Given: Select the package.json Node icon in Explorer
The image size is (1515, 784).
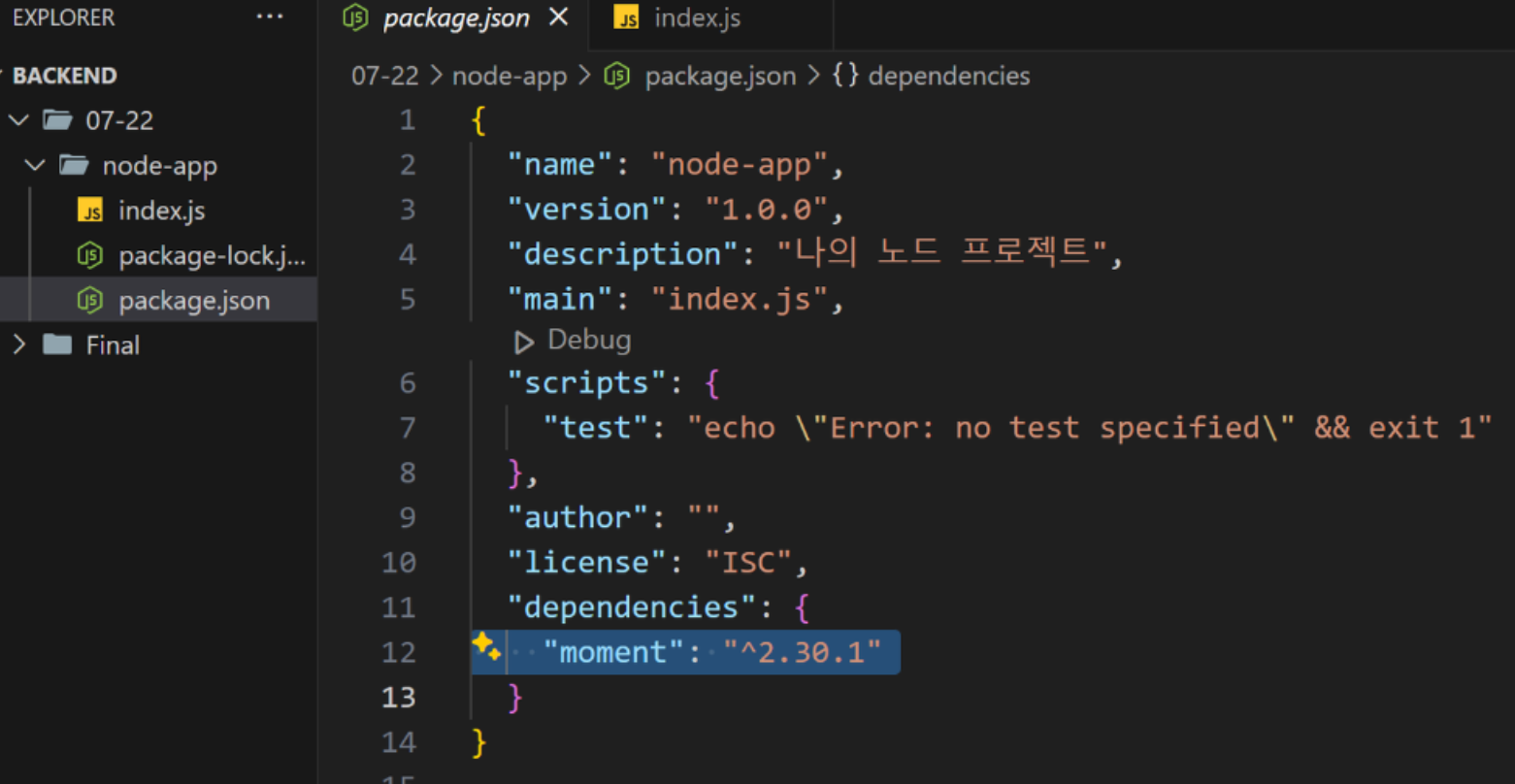Looking at the screenshot, I should [x=89, y=300].
